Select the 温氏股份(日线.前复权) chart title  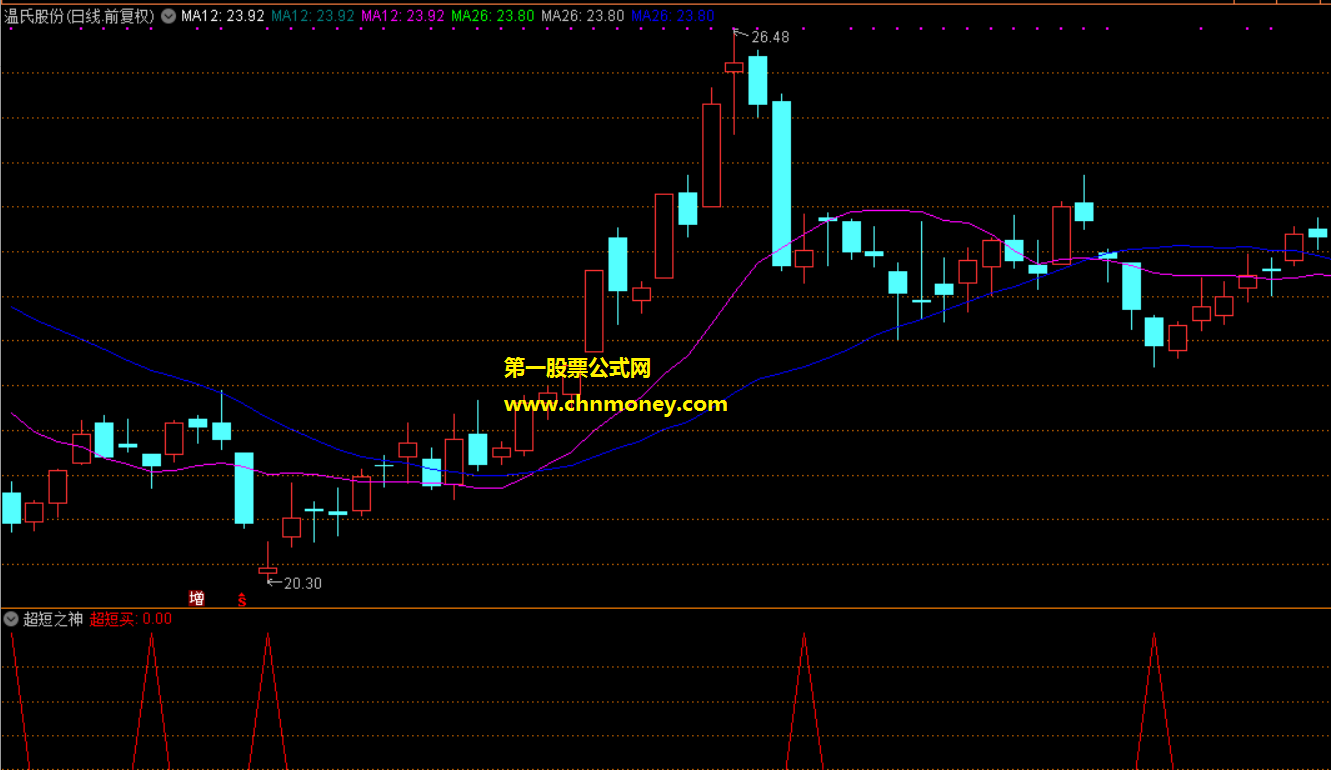pos(81,16)
